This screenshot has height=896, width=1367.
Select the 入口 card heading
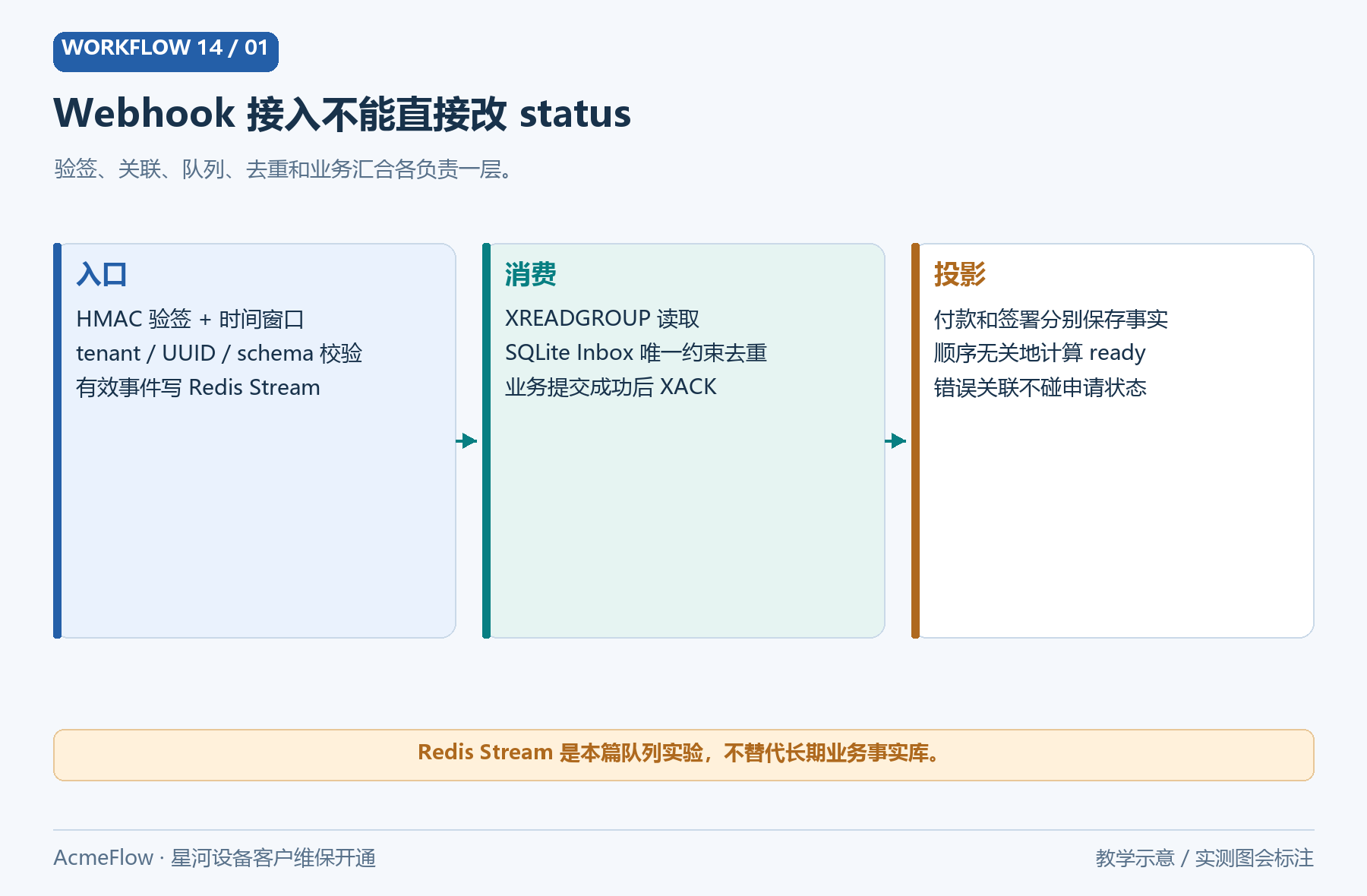pos(102,274)
